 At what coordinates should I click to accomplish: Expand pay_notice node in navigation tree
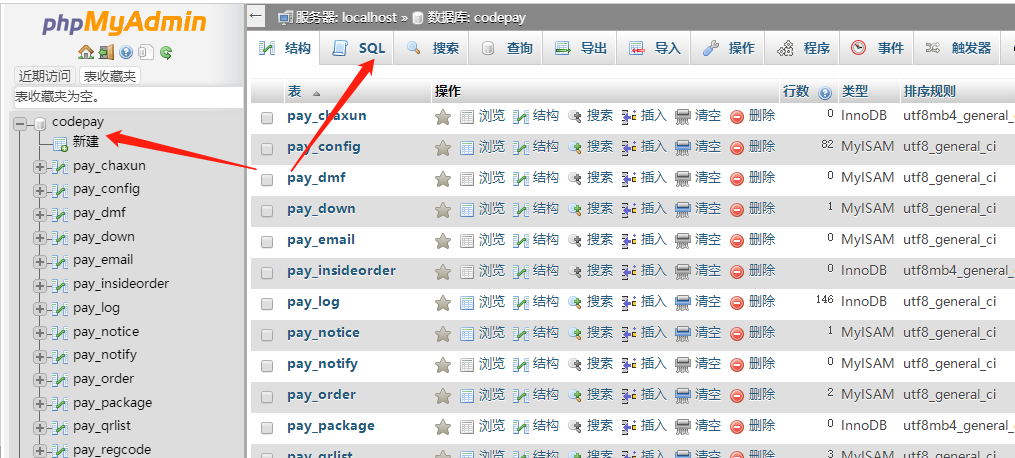click(x=40, y=332)
